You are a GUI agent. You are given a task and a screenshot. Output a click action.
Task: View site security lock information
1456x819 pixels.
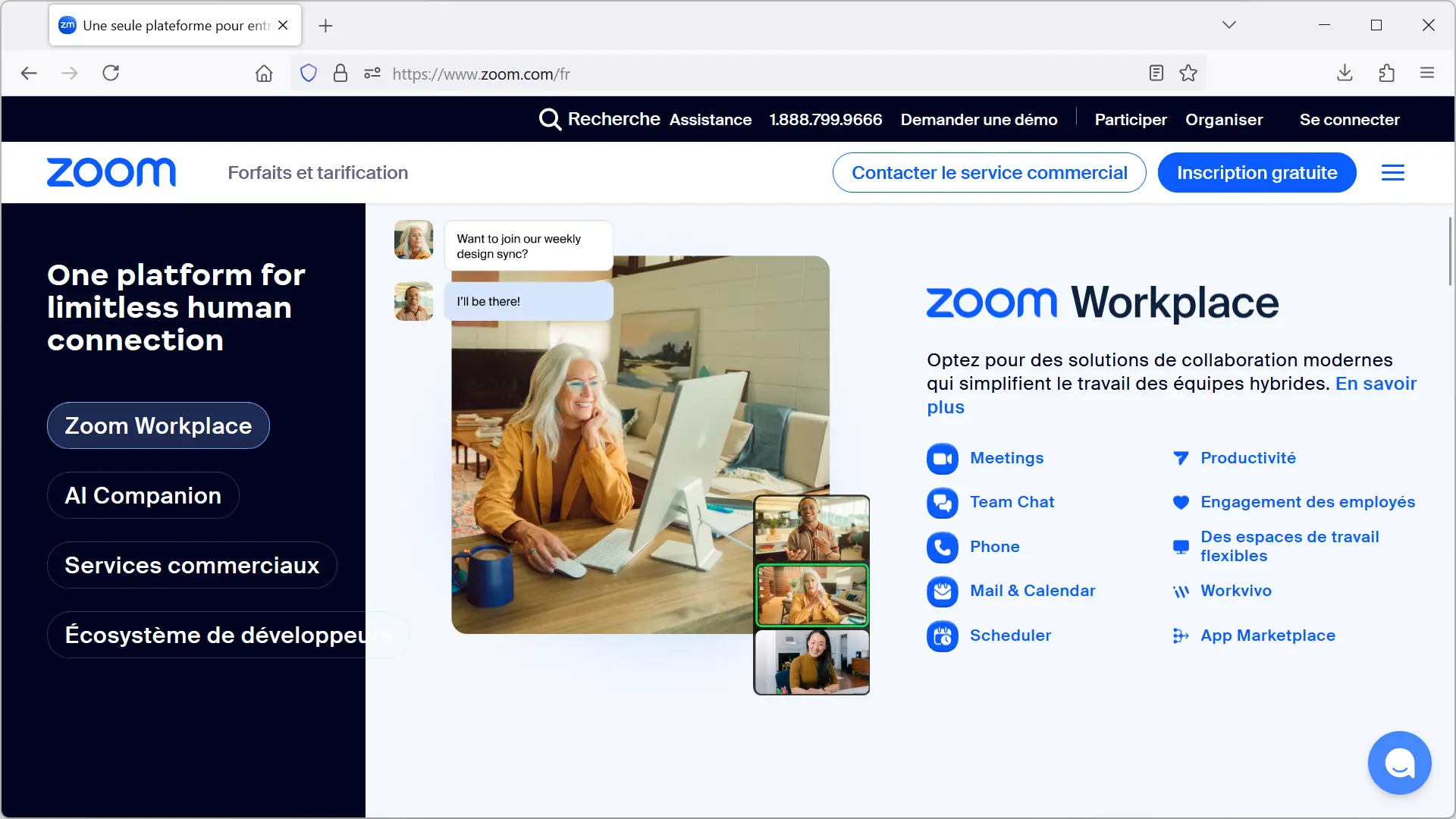[340, 74]
